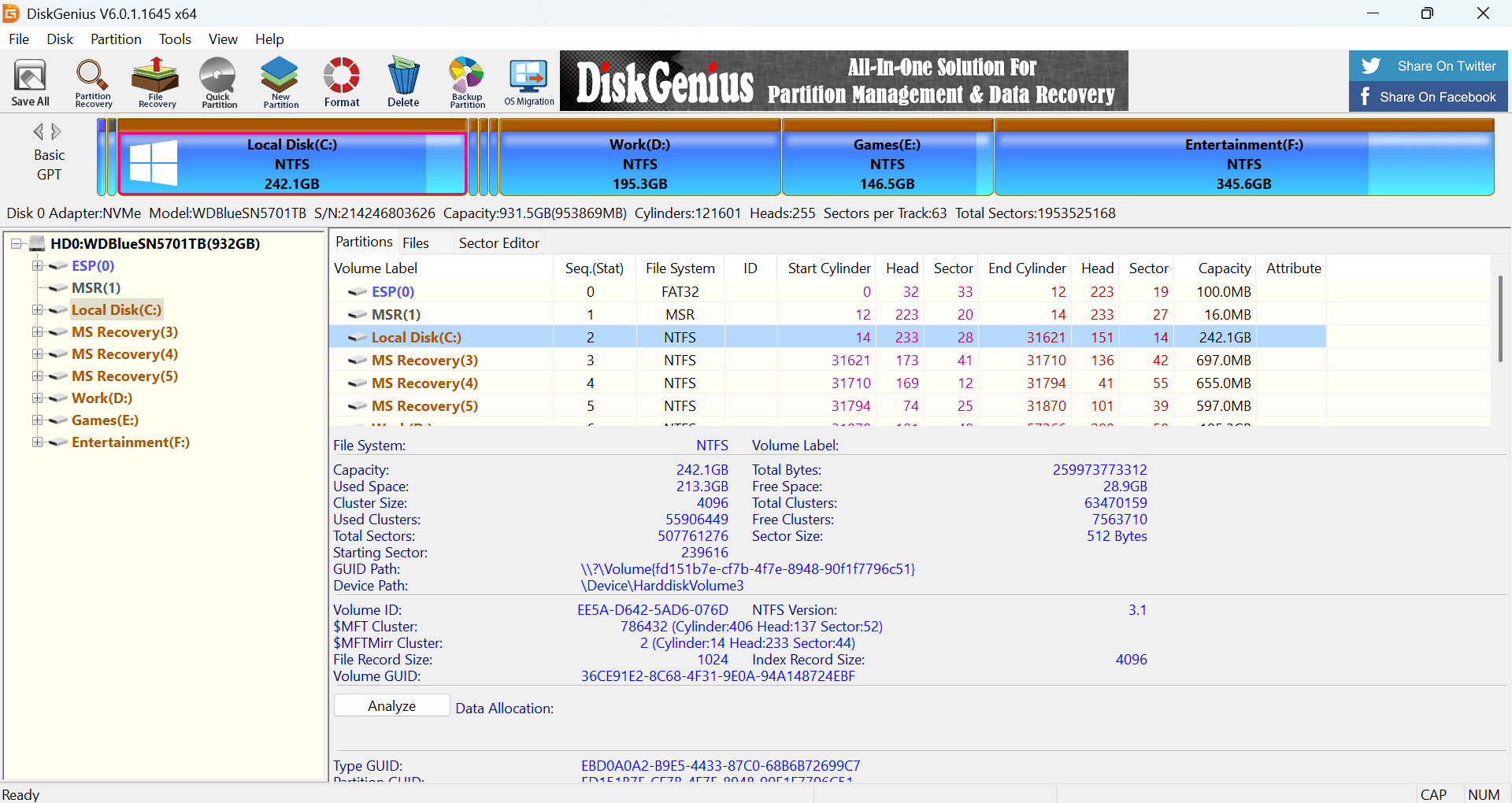Expand the Games(E:) tree node

[x=37, y=420]
